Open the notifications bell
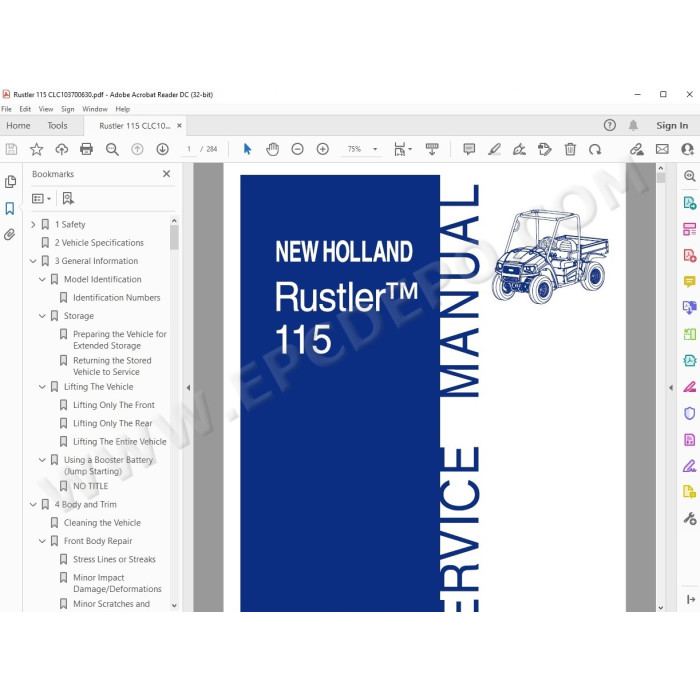This screenshot has height=700, width=700. point(633,125)
